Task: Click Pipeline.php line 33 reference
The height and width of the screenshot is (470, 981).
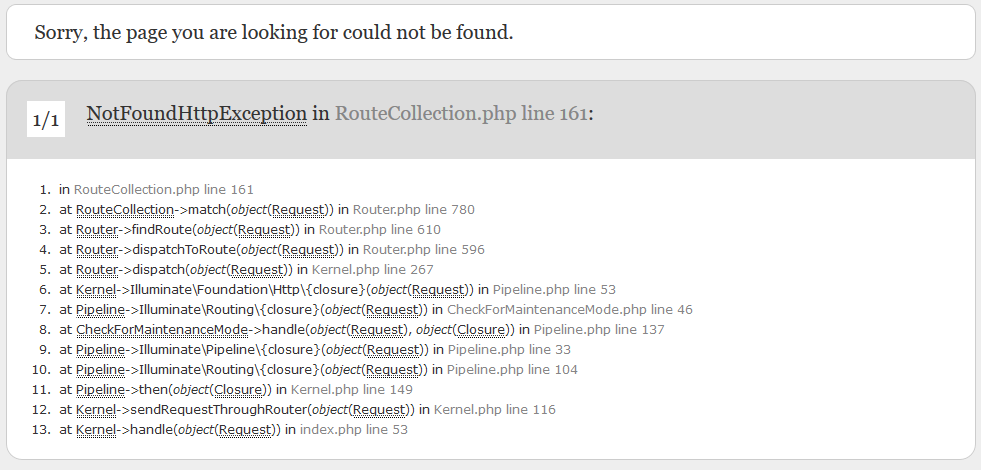Action: tap(509, 350)
